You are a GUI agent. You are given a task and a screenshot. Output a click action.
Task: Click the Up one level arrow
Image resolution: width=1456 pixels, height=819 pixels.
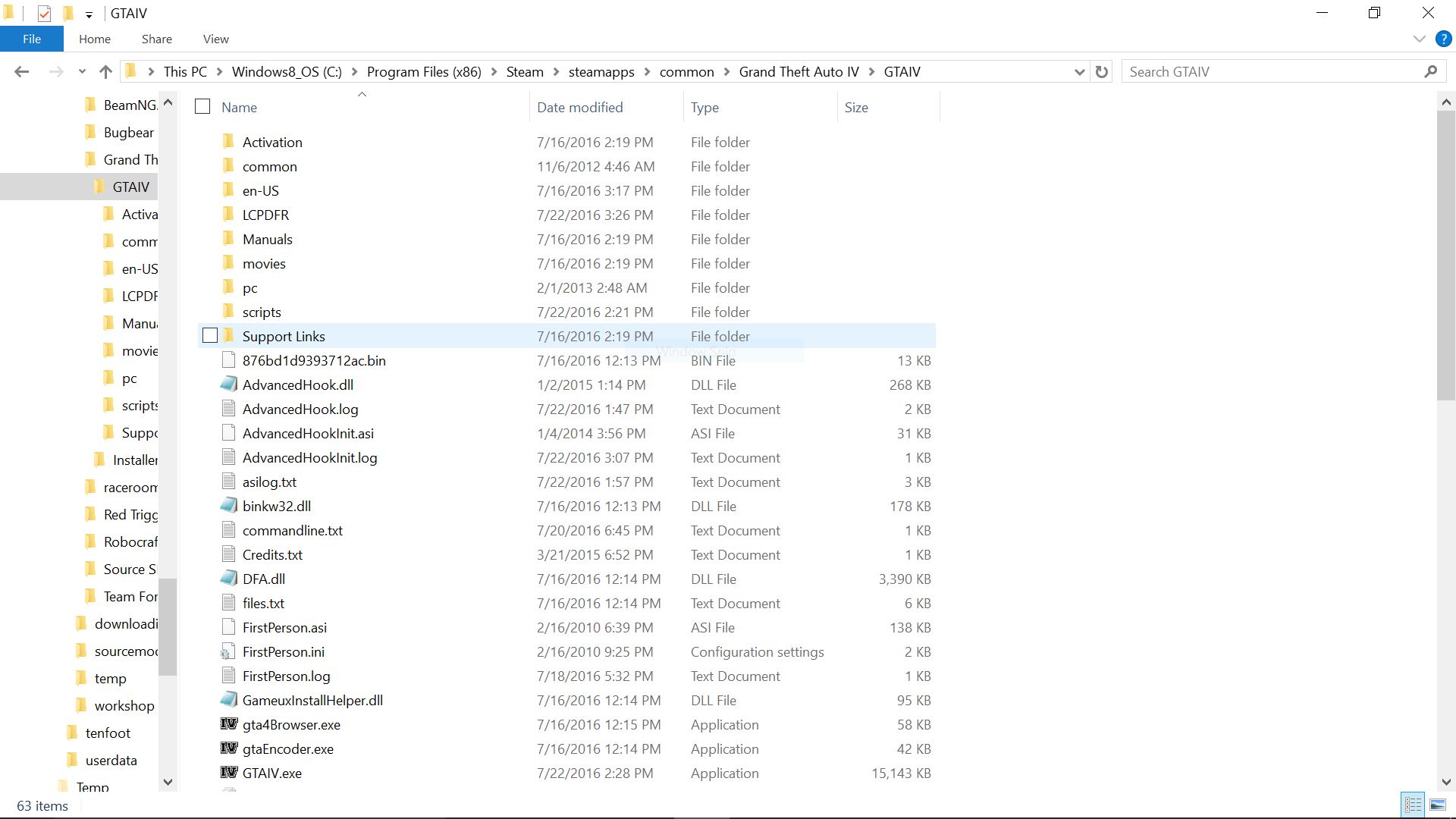105,72
